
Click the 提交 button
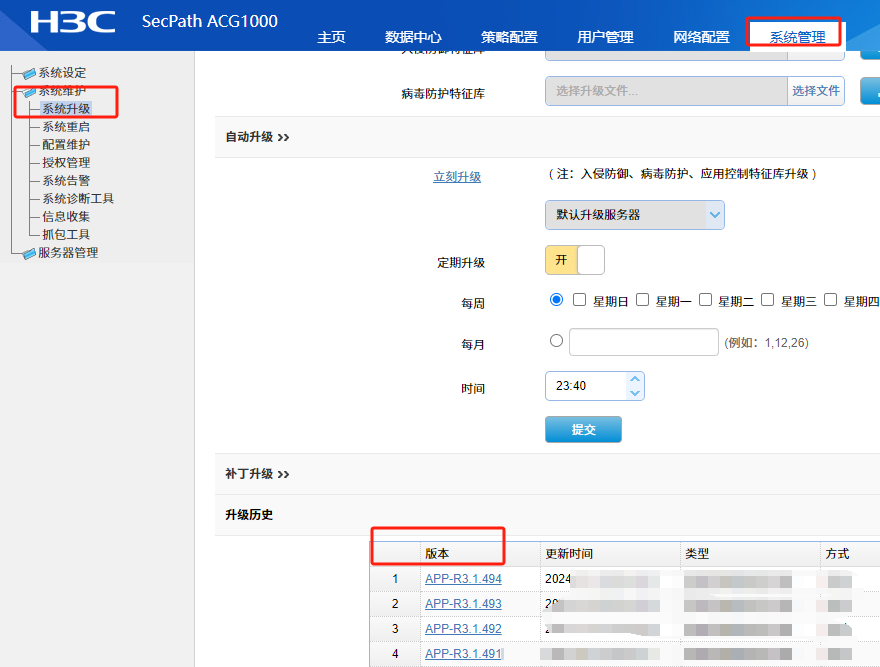point(583,430)
